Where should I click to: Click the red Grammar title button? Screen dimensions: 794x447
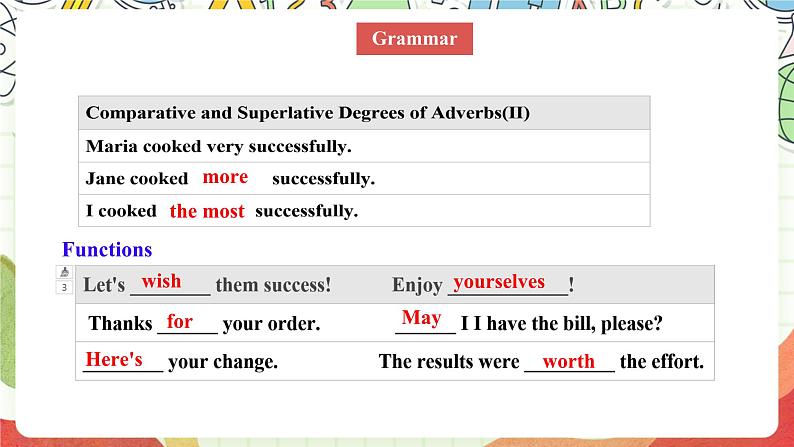tap(414, 39)
